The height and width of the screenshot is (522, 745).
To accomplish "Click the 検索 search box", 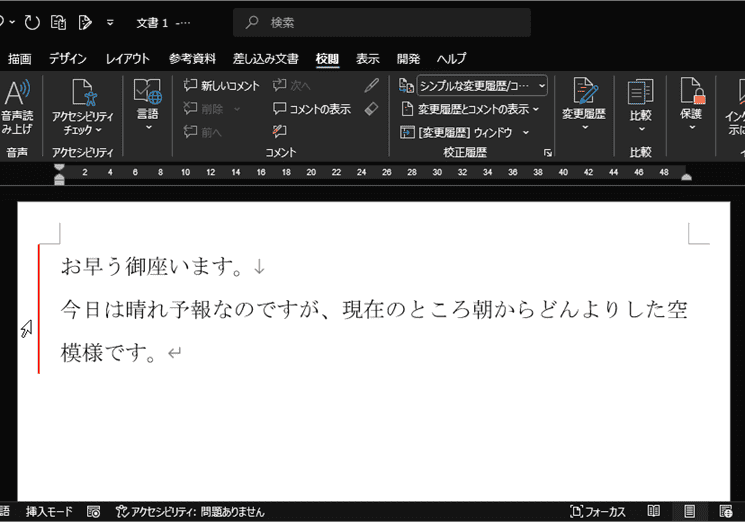I will click(382, 22).
